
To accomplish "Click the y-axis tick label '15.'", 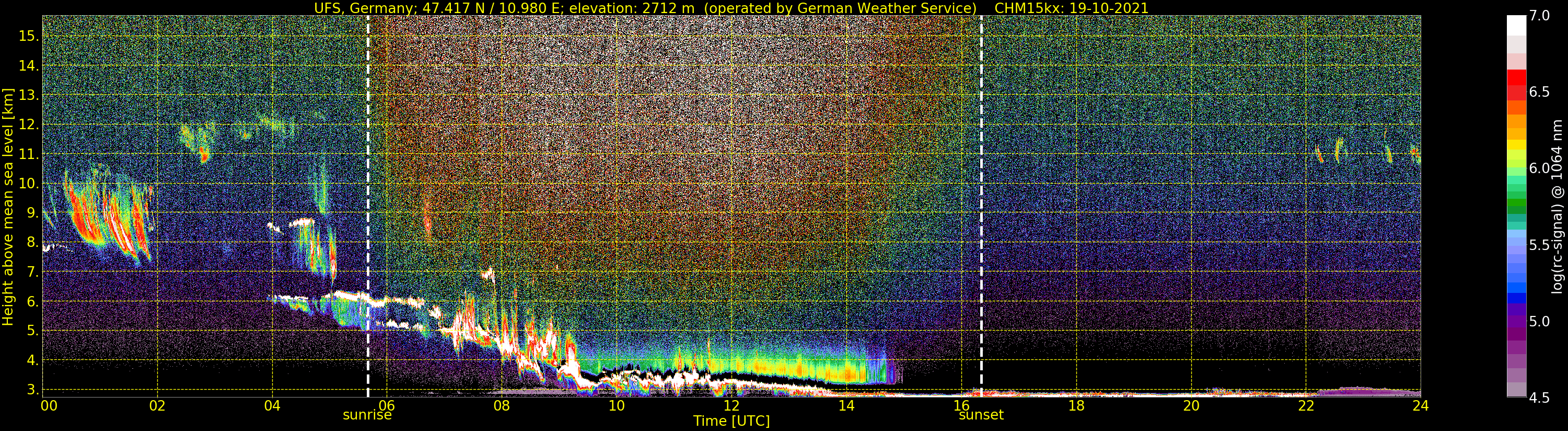I will (29, 36).
